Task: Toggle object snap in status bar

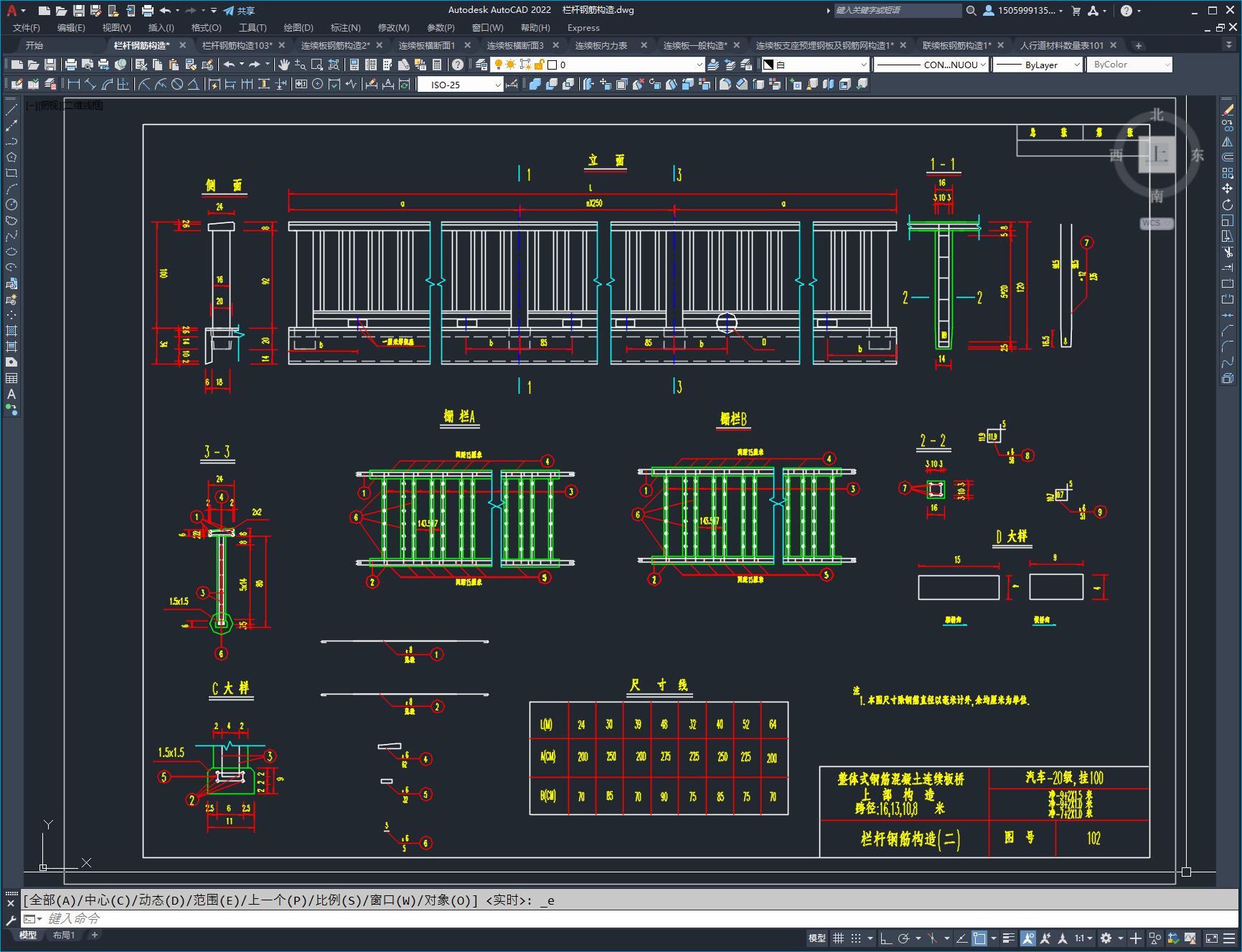Action: (x=979, y=938)
